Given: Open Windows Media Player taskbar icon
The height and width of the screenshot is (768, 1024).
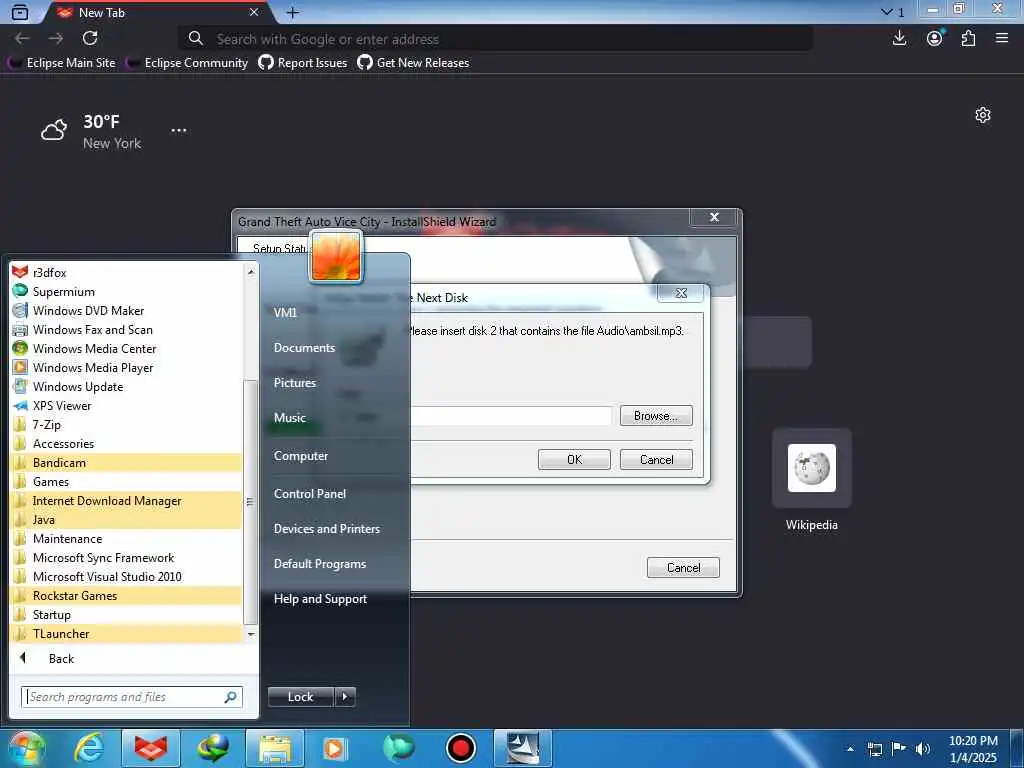Looking at the screenshot, I should [336, 748].
